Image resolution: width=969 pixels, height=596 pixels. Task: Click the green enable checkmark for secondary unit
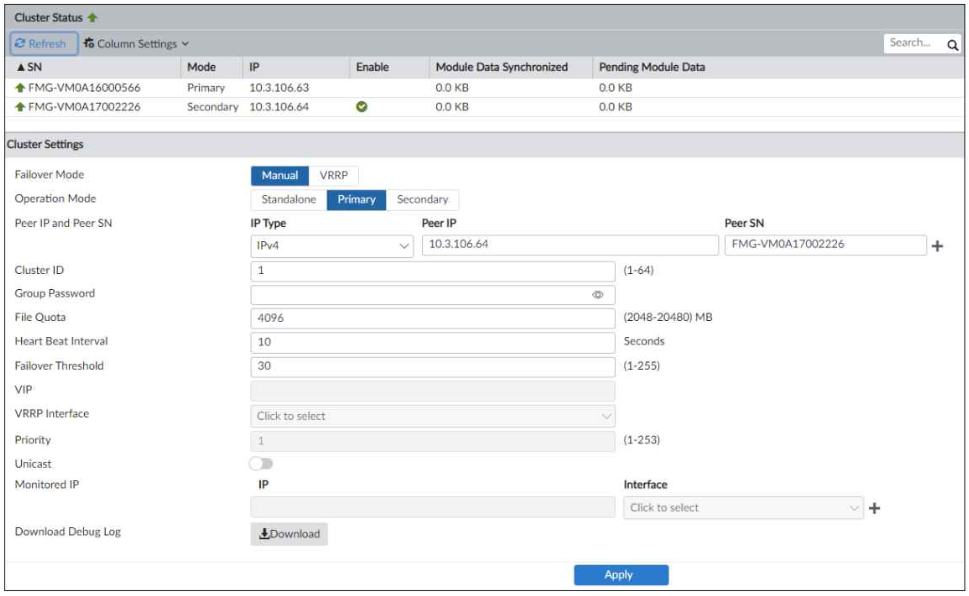(362, 107)
